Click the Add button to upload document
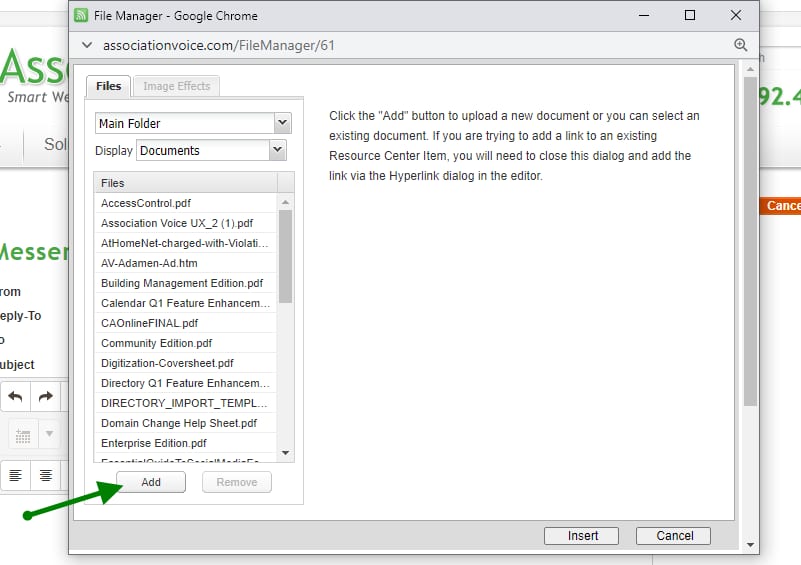 pyautogui.click(x=151, y=482)
